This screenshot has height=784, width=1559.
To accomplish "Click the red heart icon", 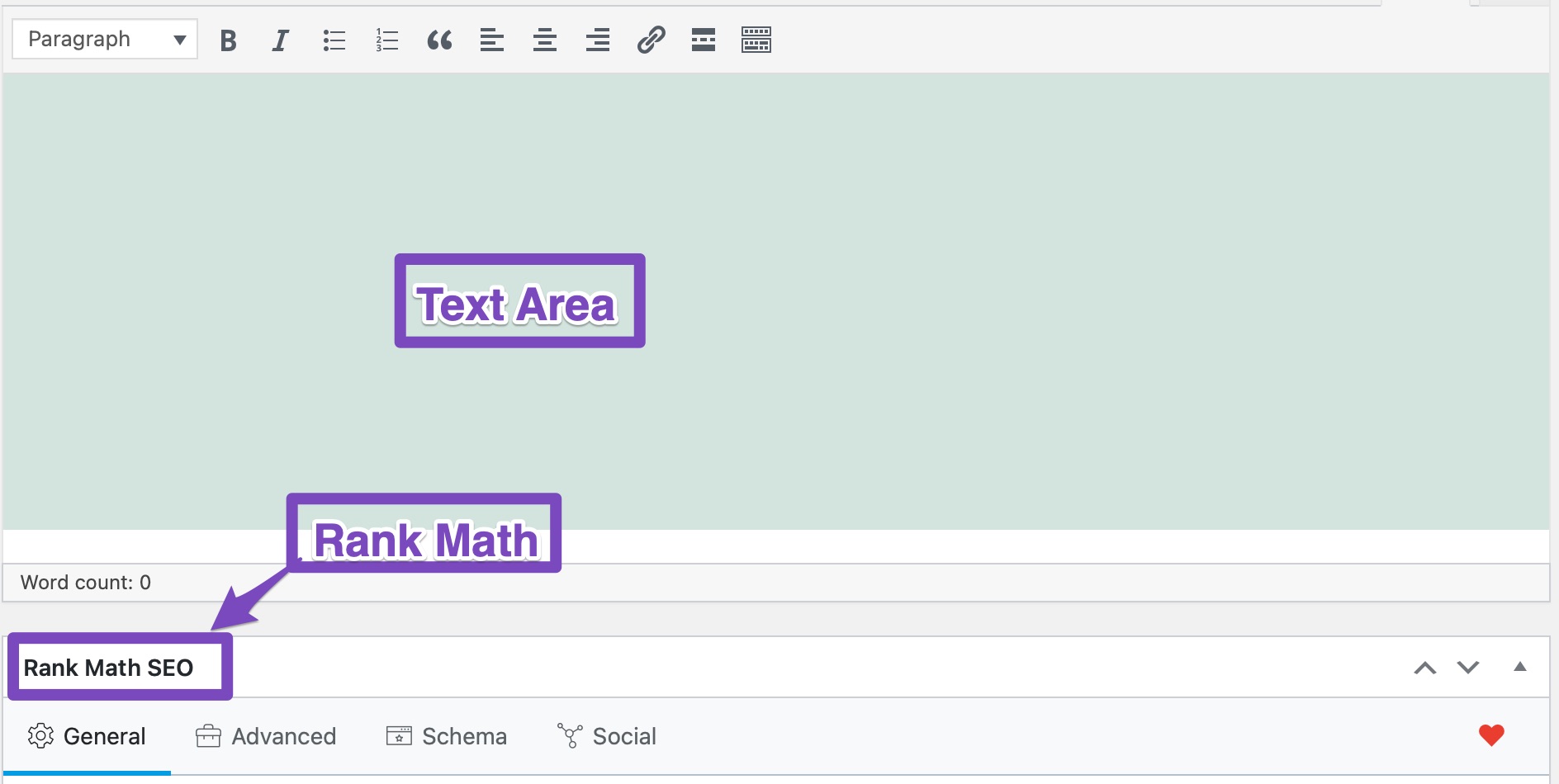I will pyautogui.click(x=1491, y=734).
